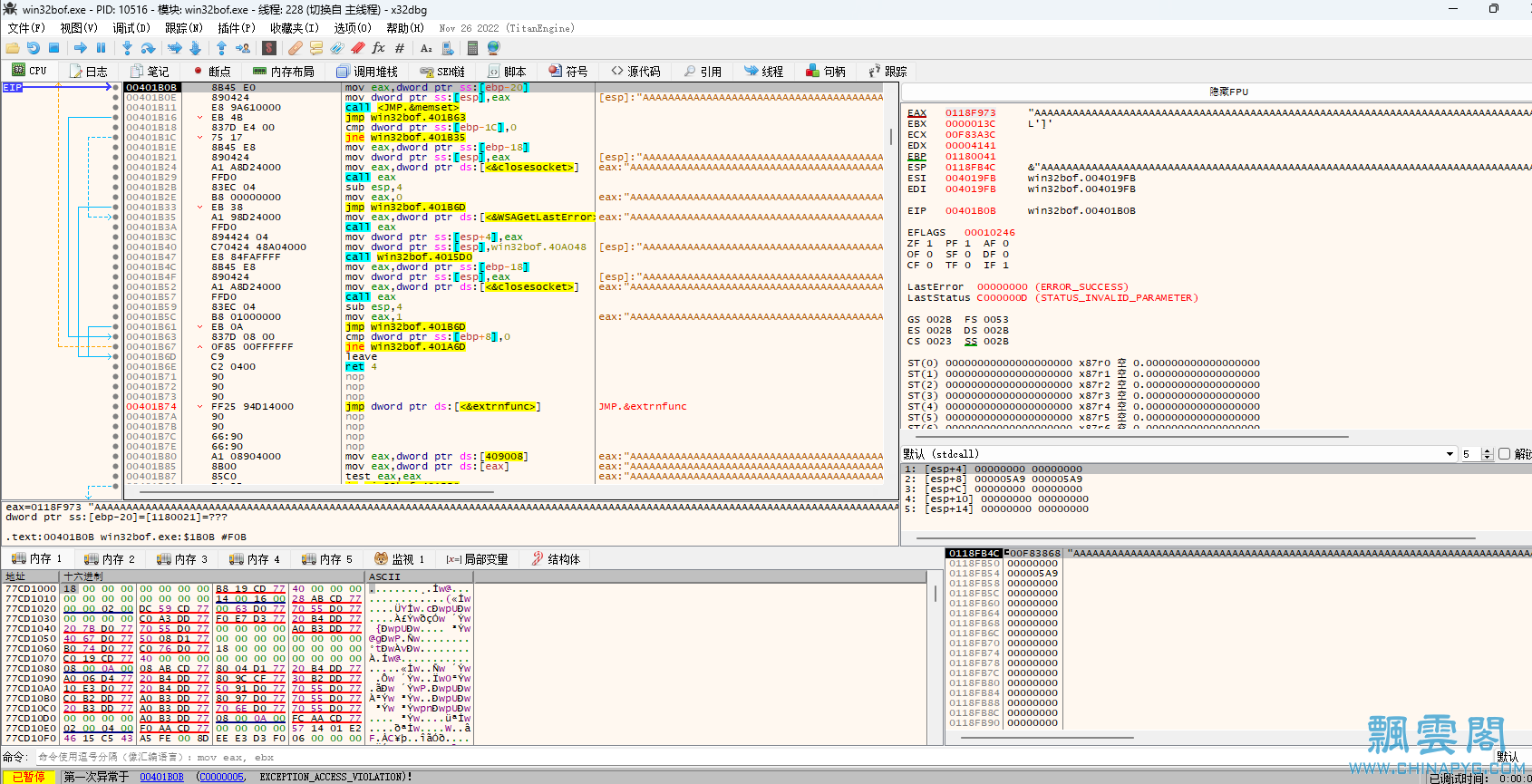The image size is (1532, 784).
Task: Open the 帮助(H) menu
Action: tap(405, 28)
